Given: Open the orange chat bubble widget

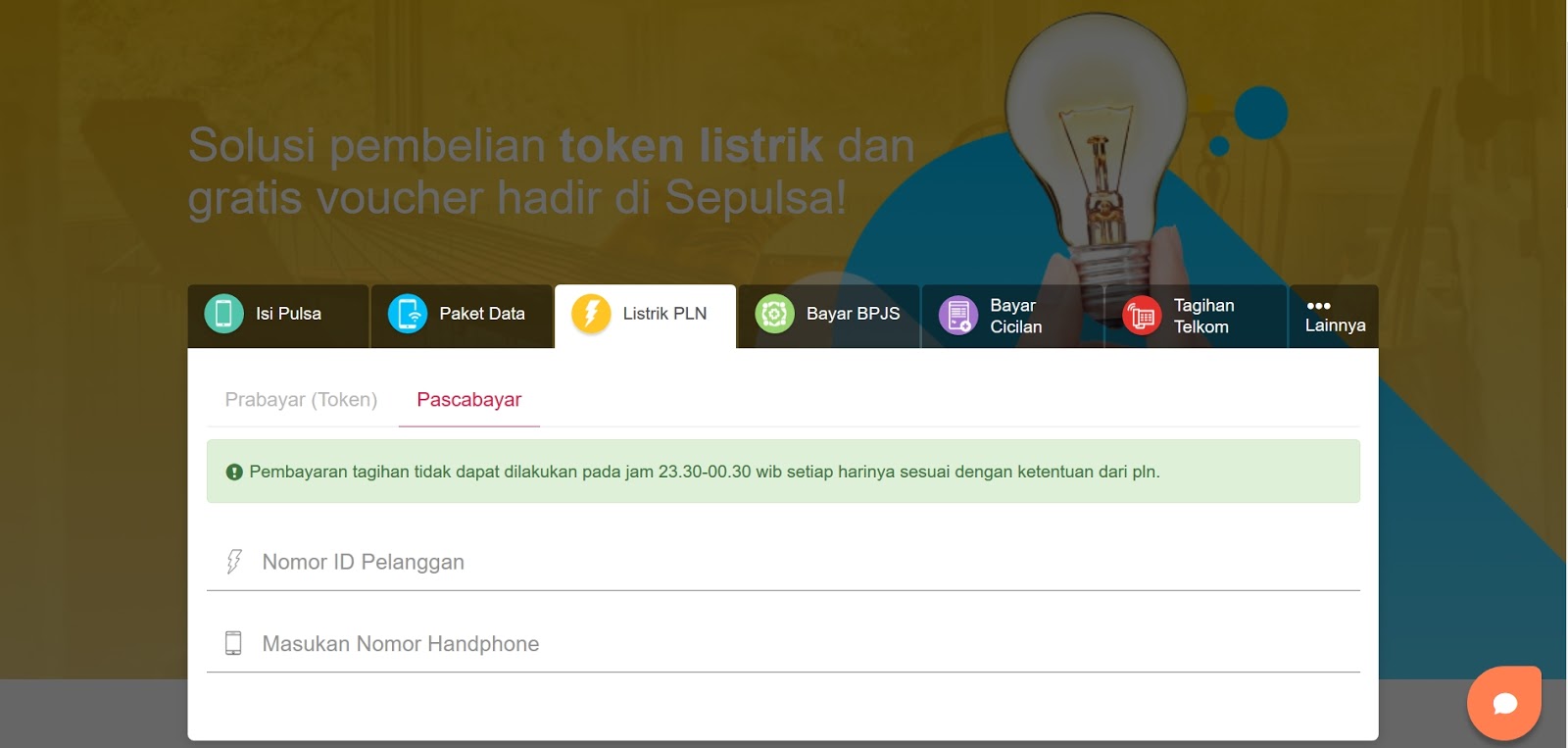Looking at the screenshot, I should pos(1504,703).
